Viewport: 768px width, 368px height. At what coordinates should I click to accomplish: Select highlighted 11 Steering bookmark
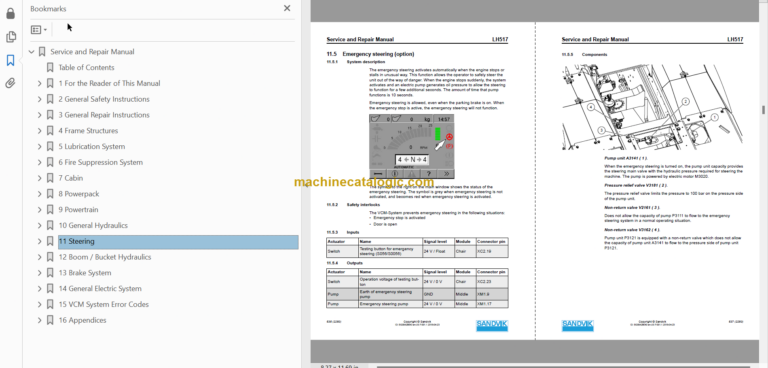pos(178,241)
